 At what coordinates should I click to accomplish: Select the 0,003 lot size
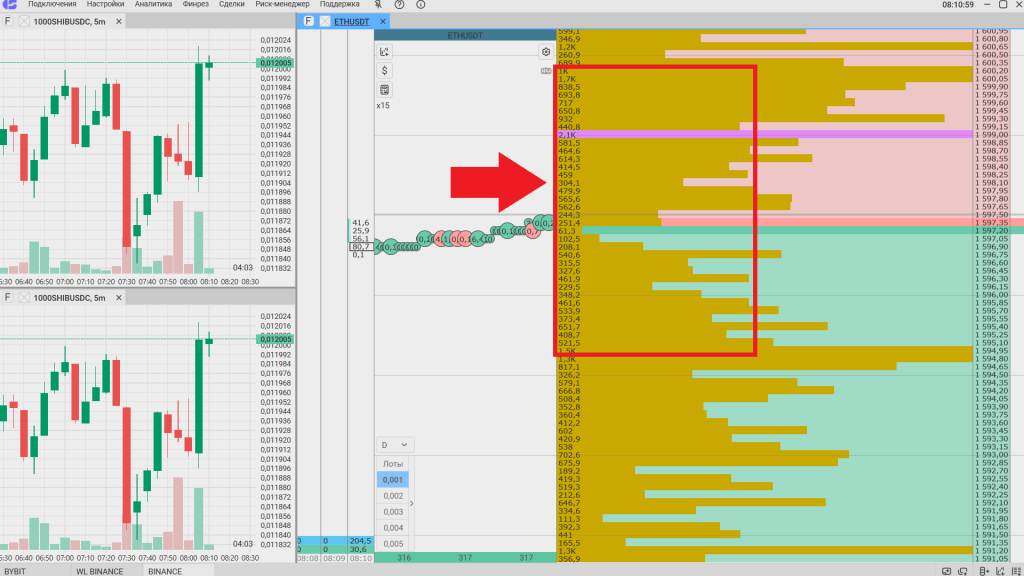click(x=393, y=512)
